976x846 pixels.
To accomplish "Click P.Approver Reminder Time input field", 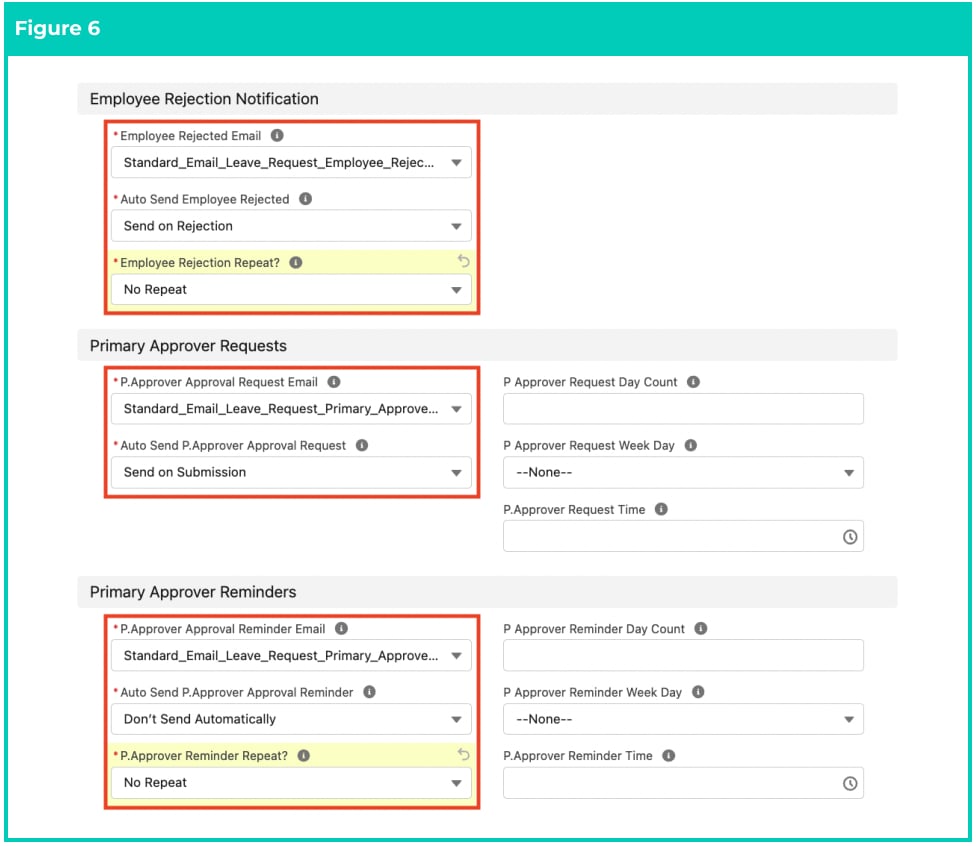I will click(683, 783).
